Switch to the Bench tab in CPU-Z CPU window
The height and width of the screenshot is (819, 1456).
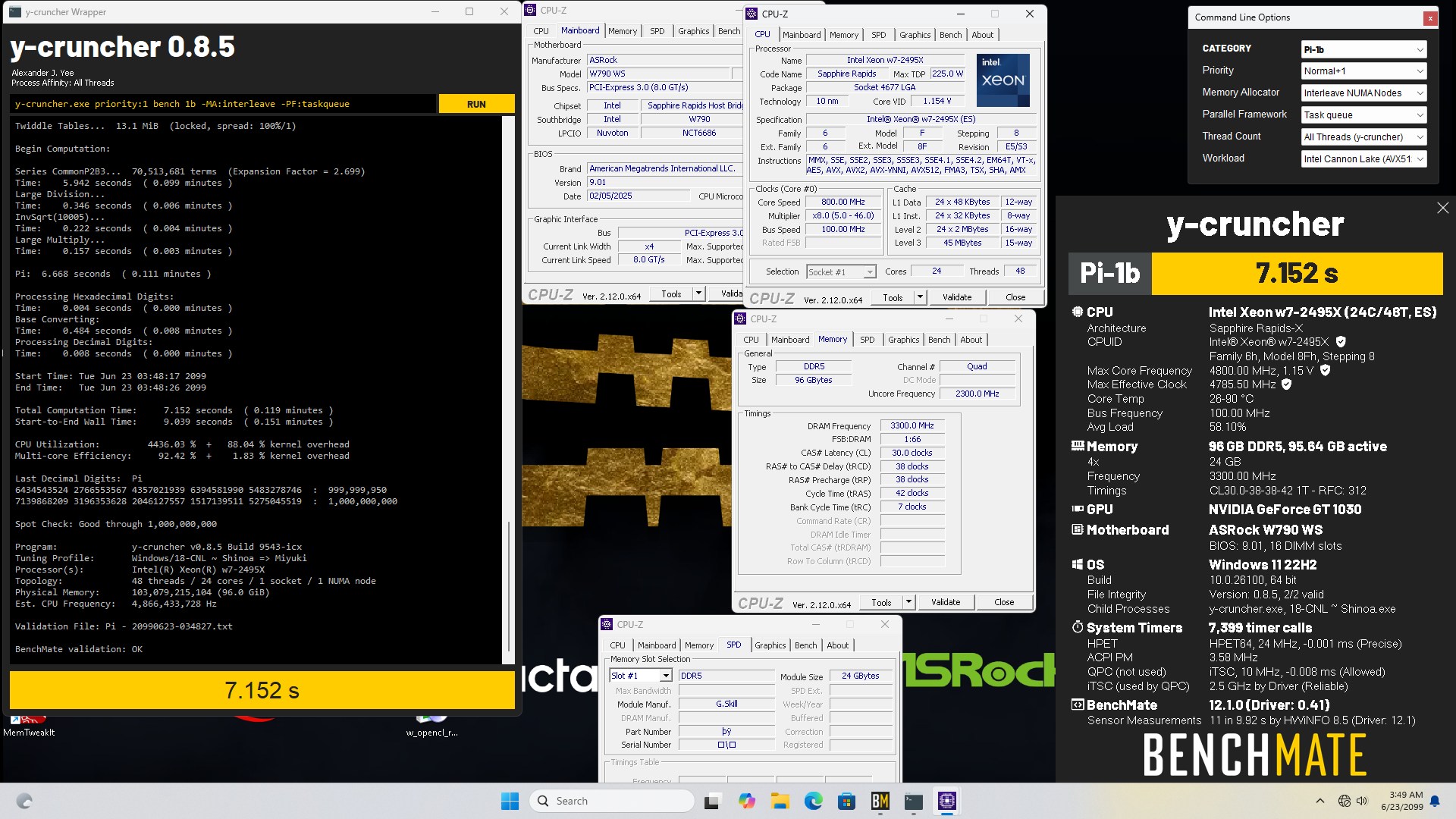[950, 35]
